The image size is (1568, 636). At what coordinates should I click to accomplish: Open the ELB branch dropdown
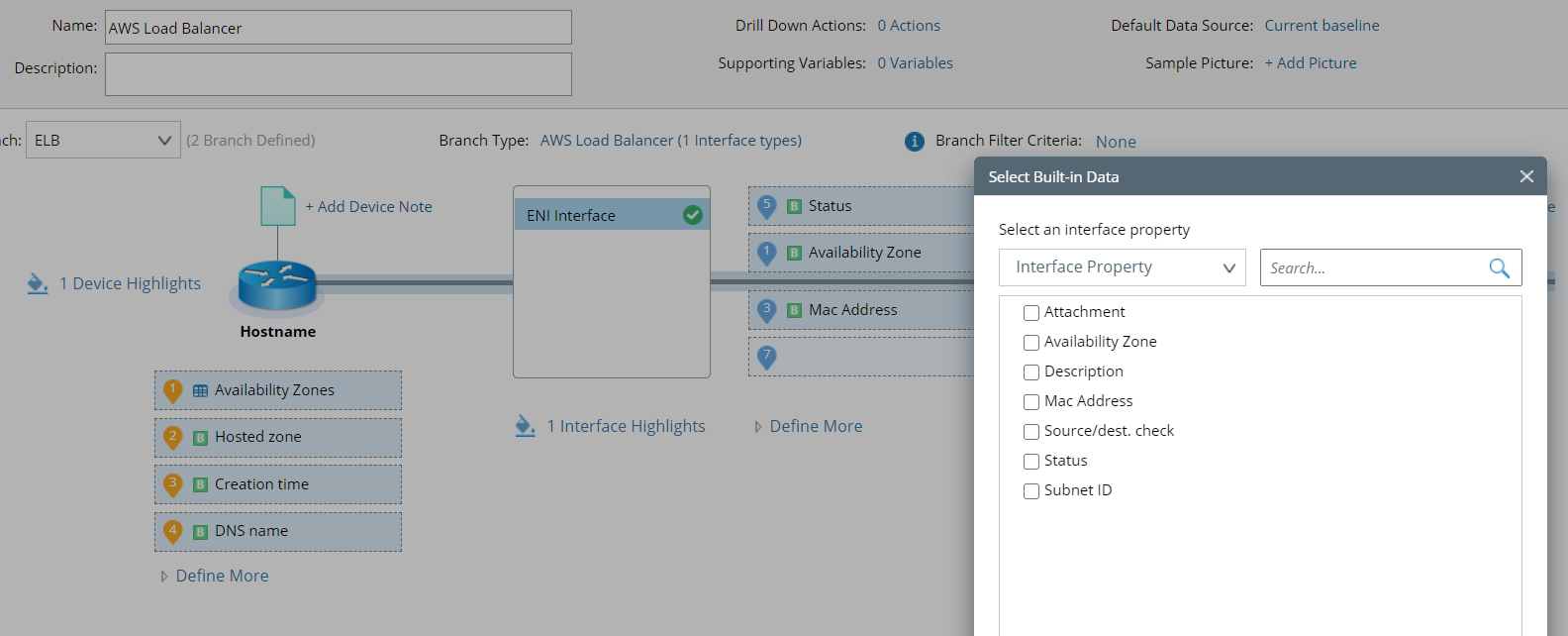click(103, 141)
